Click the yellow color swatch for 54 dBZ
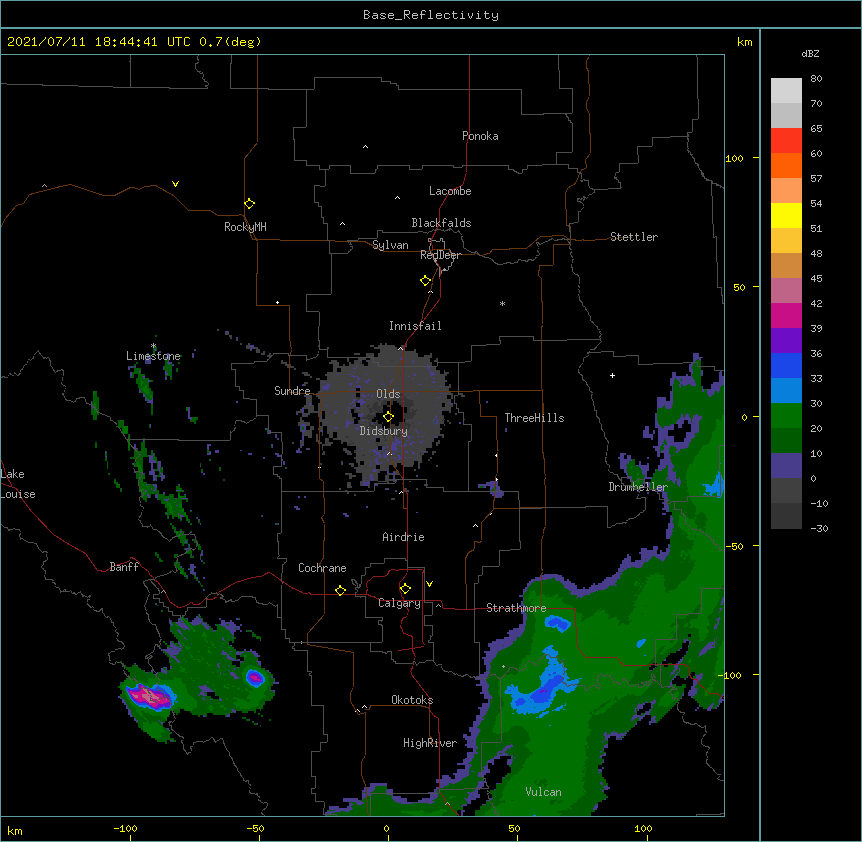The width and height of the screenshot is (862, 842). point(786,215)
